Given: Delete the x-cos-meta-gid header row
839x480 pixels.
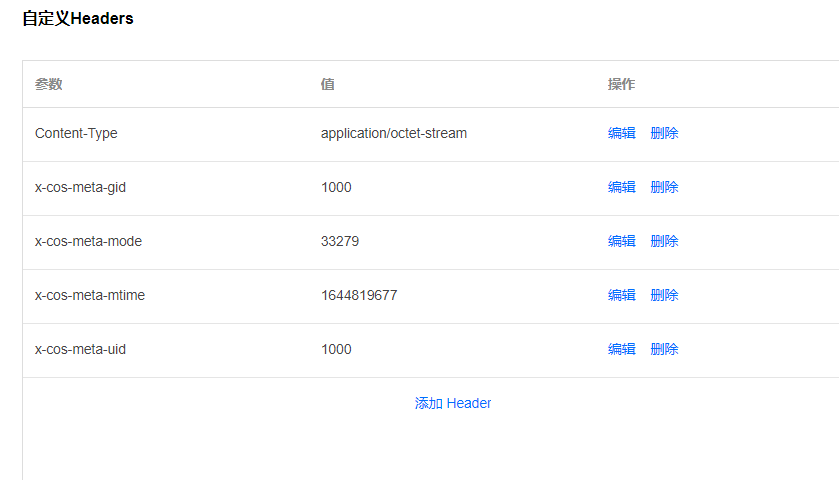Looking at the screenshot, I should click(664, 187).
